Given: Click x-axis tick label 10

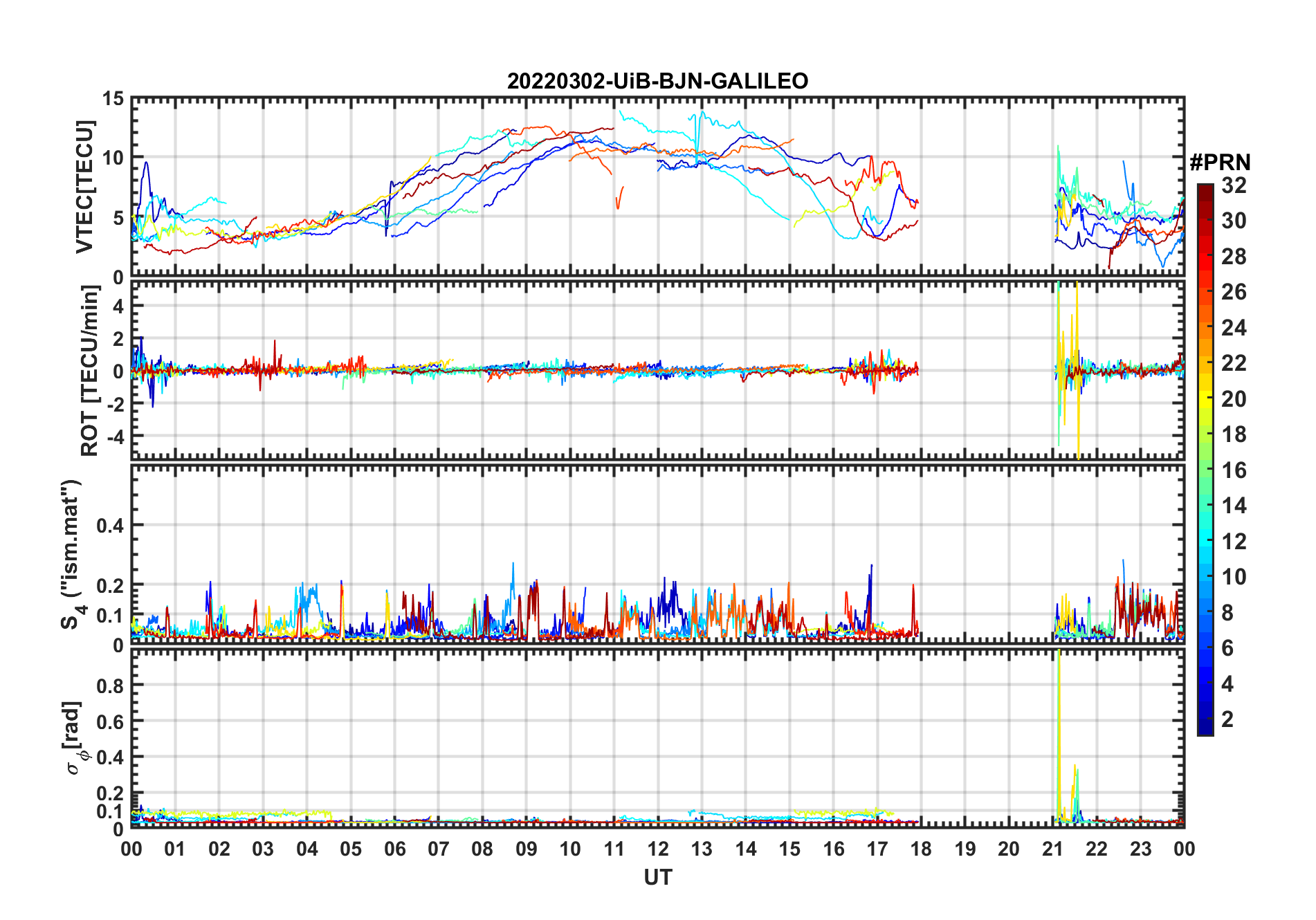Looking at the screenshot, I should (570, 849).
